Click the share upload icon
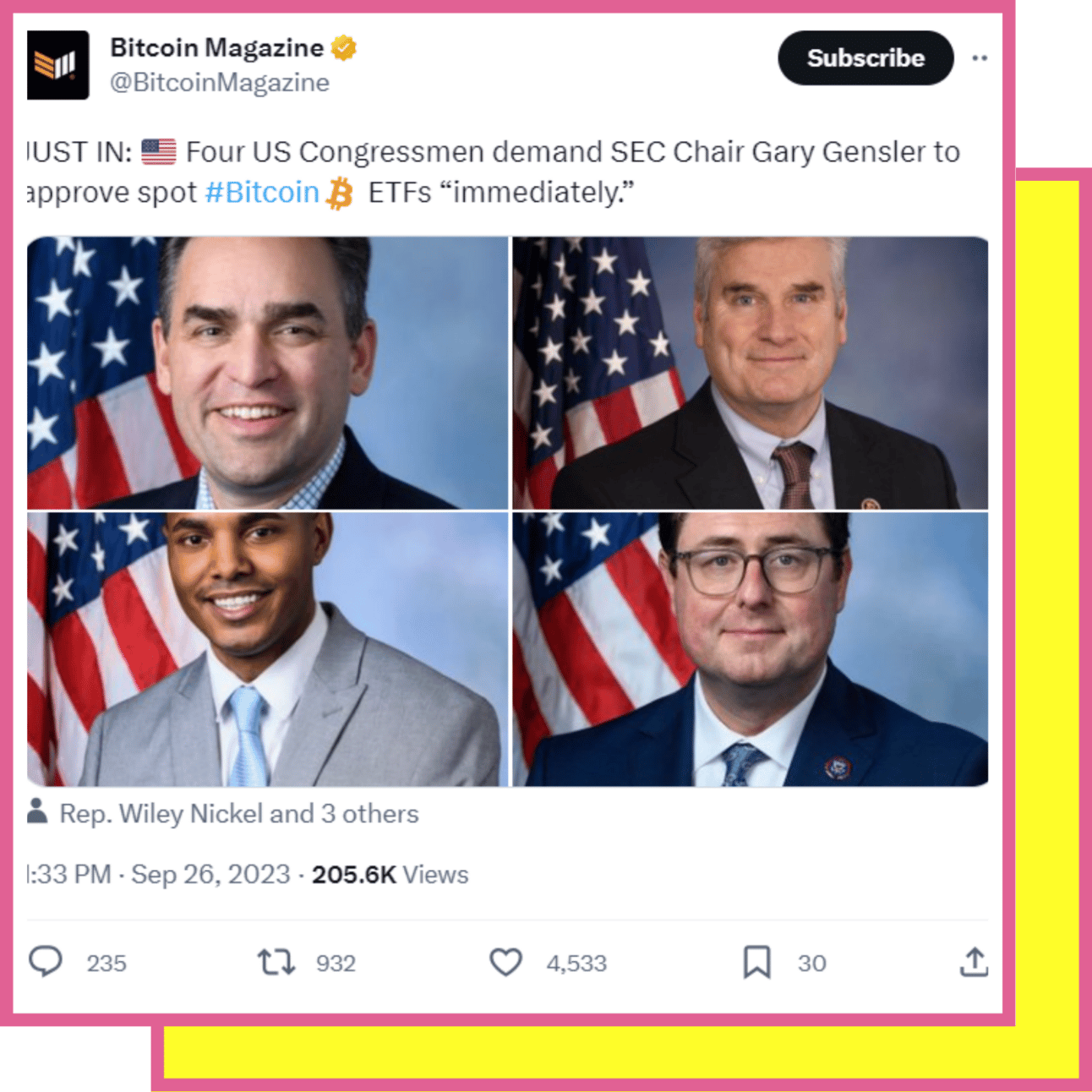Image resolution: width=1092 pixels, height=1092 pixels. click(x=974, y=962)
